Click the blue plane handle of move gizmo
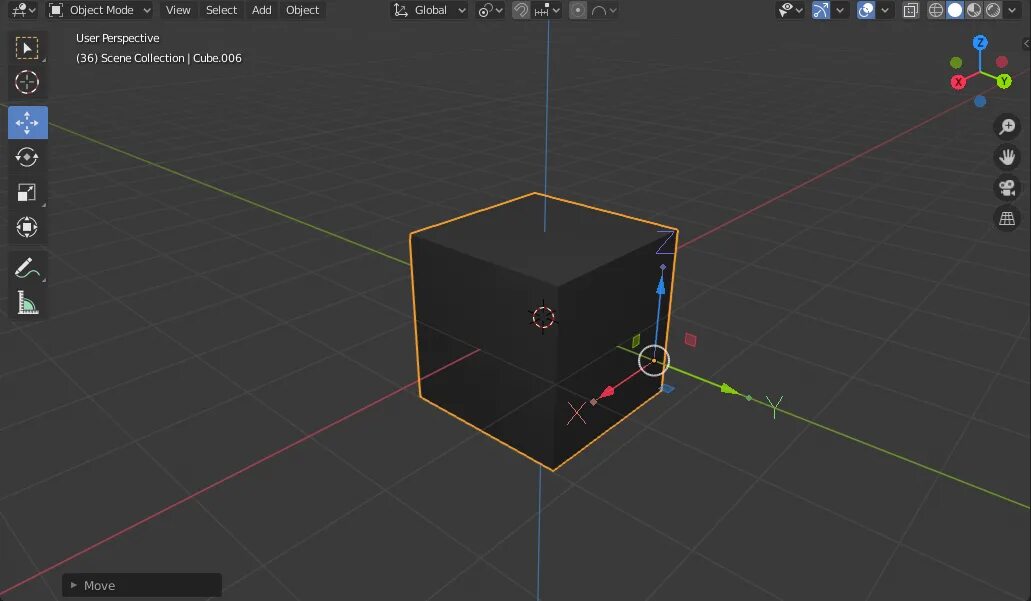 pyautogui.click(x=667, y=389)
